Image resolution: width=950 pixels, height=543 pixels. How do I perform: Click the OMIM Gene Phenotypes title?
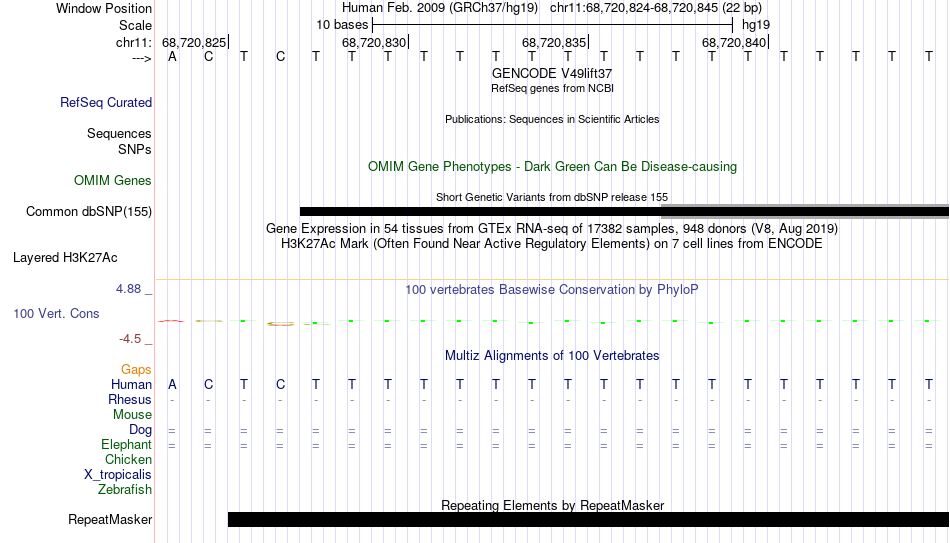[x=552, y=167]
